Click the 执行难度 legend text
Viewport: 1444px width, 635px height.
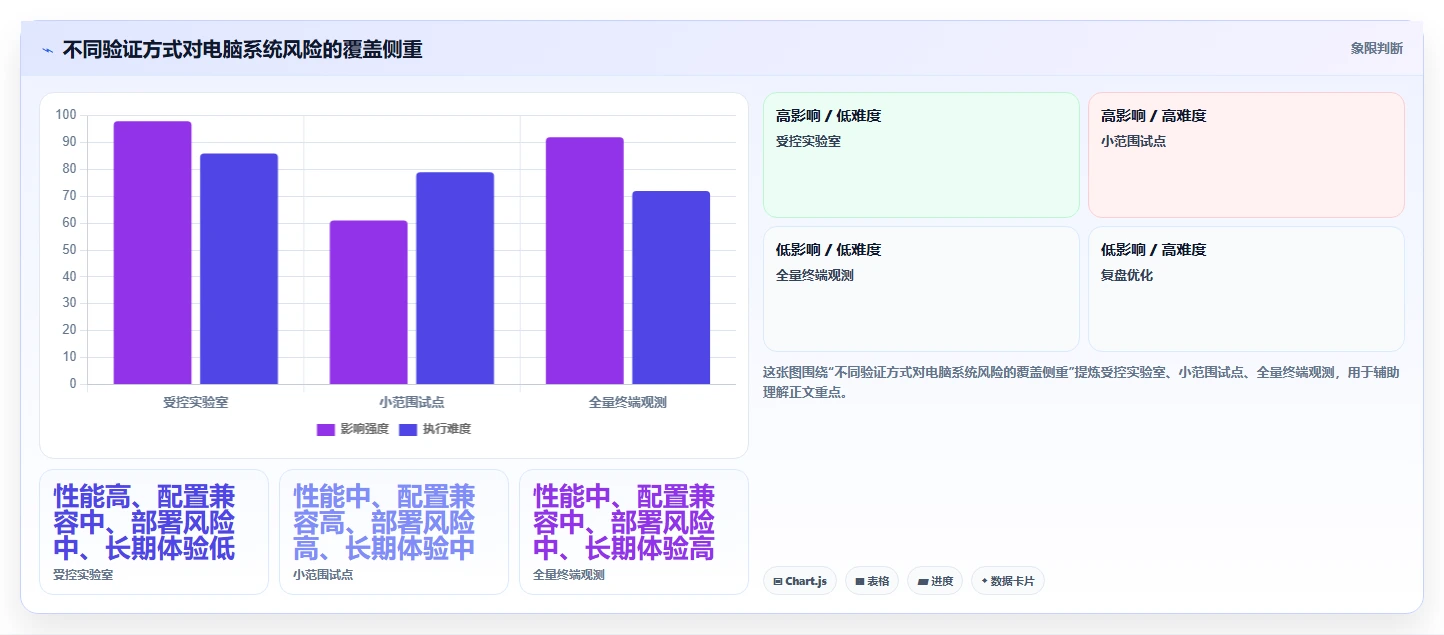(446, 429)
